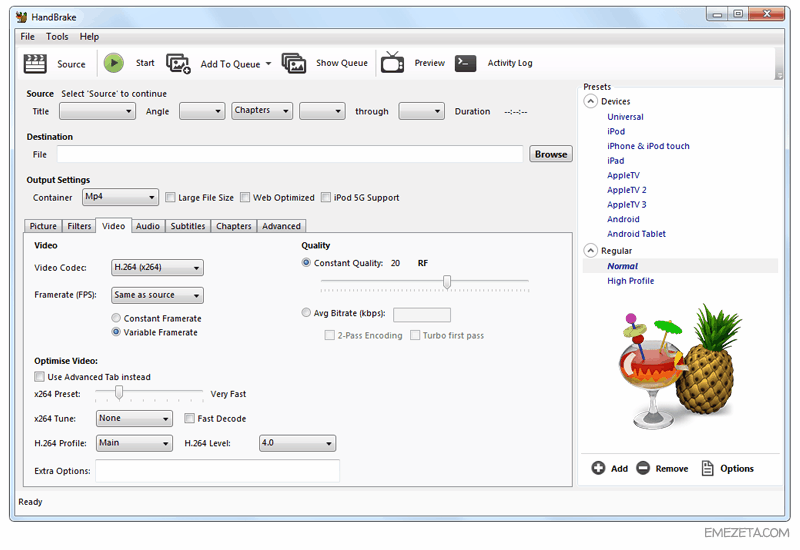This screenshot has width=800, height=550.
Task: Click the Preview television icon
Action: (x=392, y=63)
